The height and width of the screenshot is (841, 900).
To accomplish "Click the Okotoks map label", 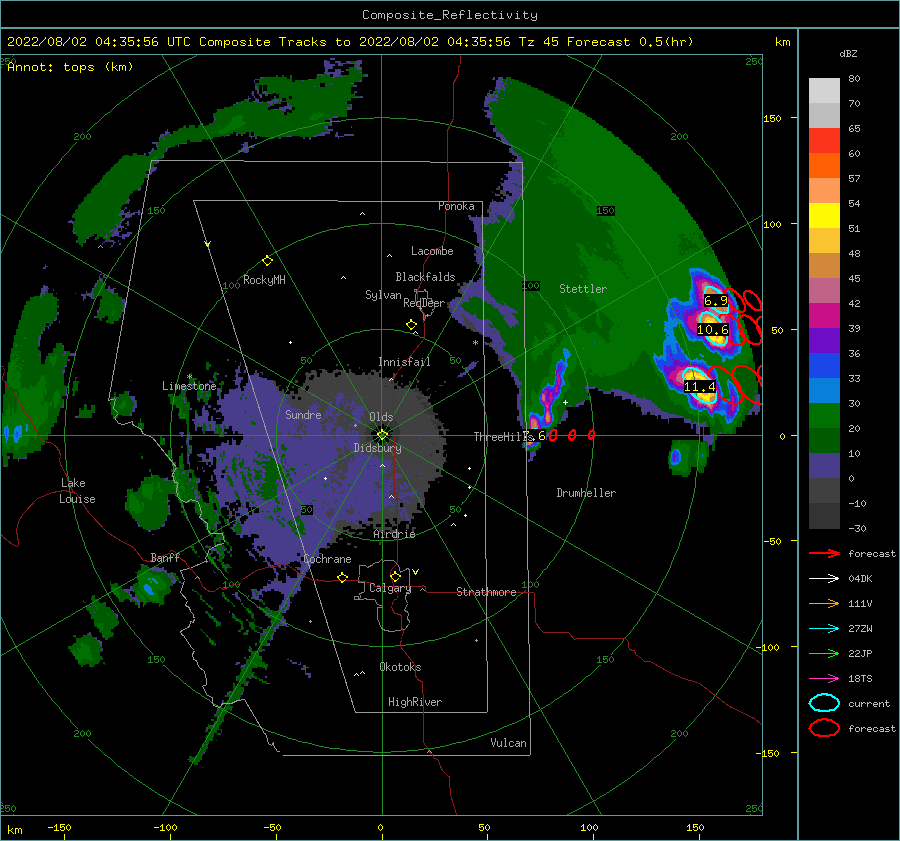I will coord(400,667).
